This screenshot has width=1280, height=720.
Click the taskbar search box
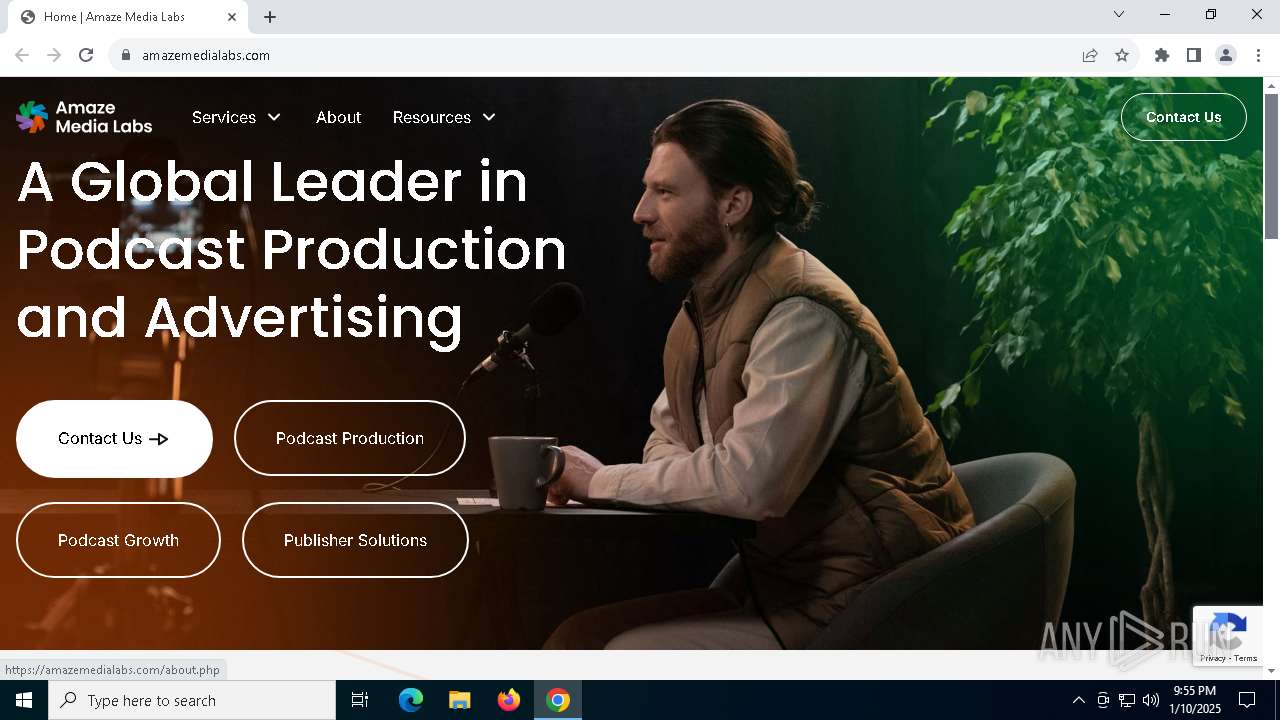(192, 700)
